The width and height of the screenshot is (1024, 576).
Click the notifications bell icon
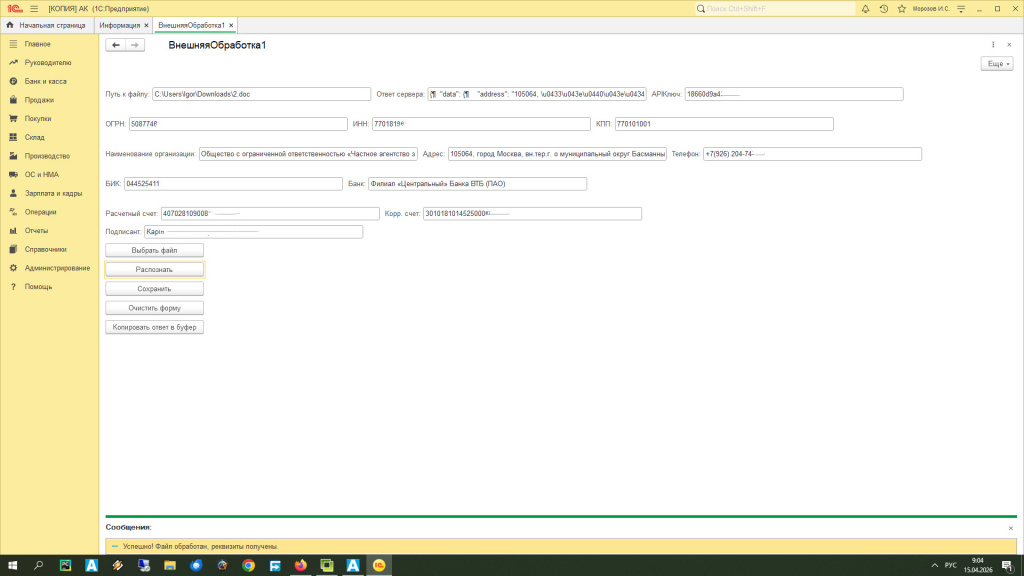coord(865,8)
